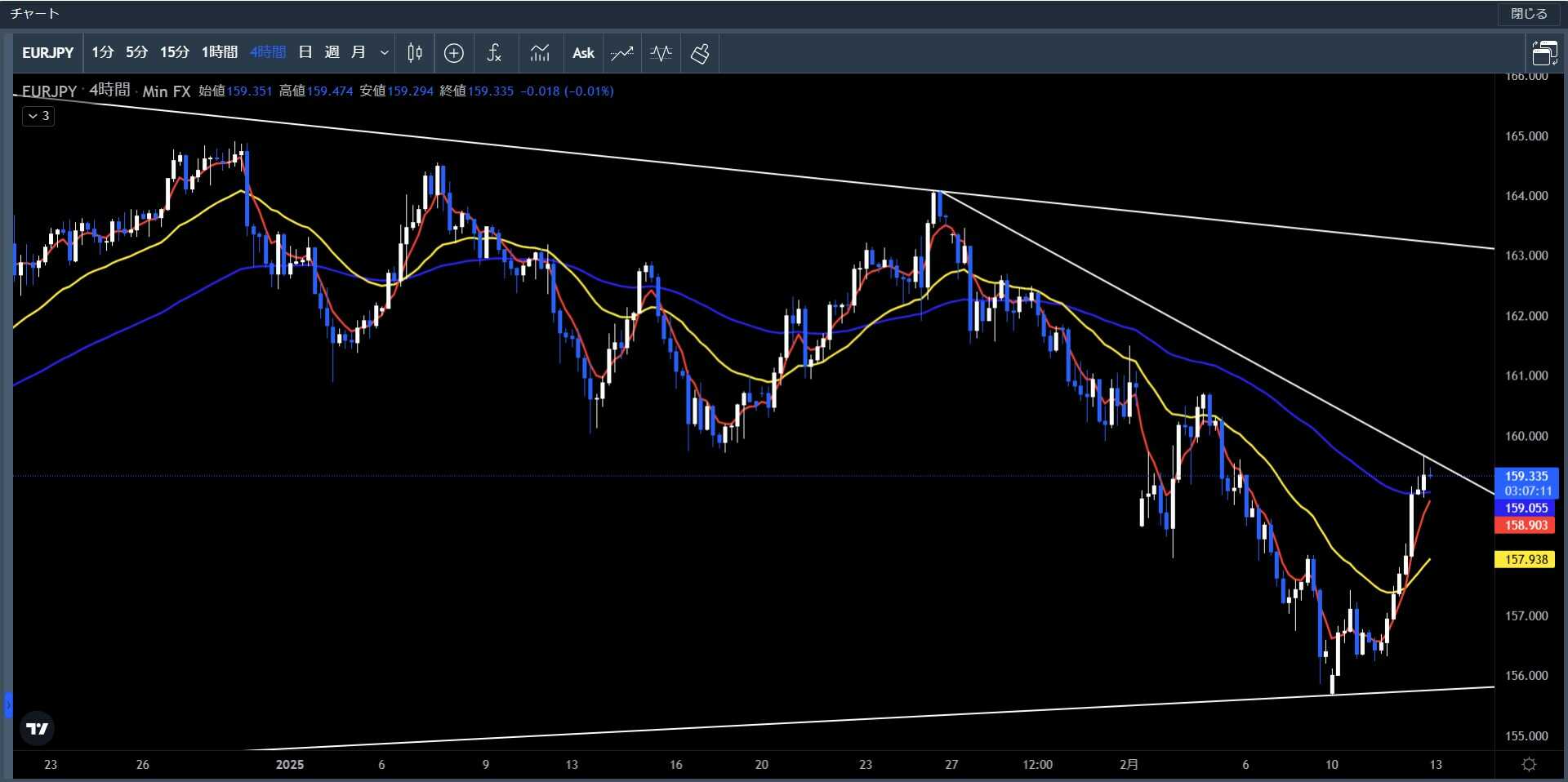
Task: Click the 155.000 price scale label
Action: pos(1526,735)
